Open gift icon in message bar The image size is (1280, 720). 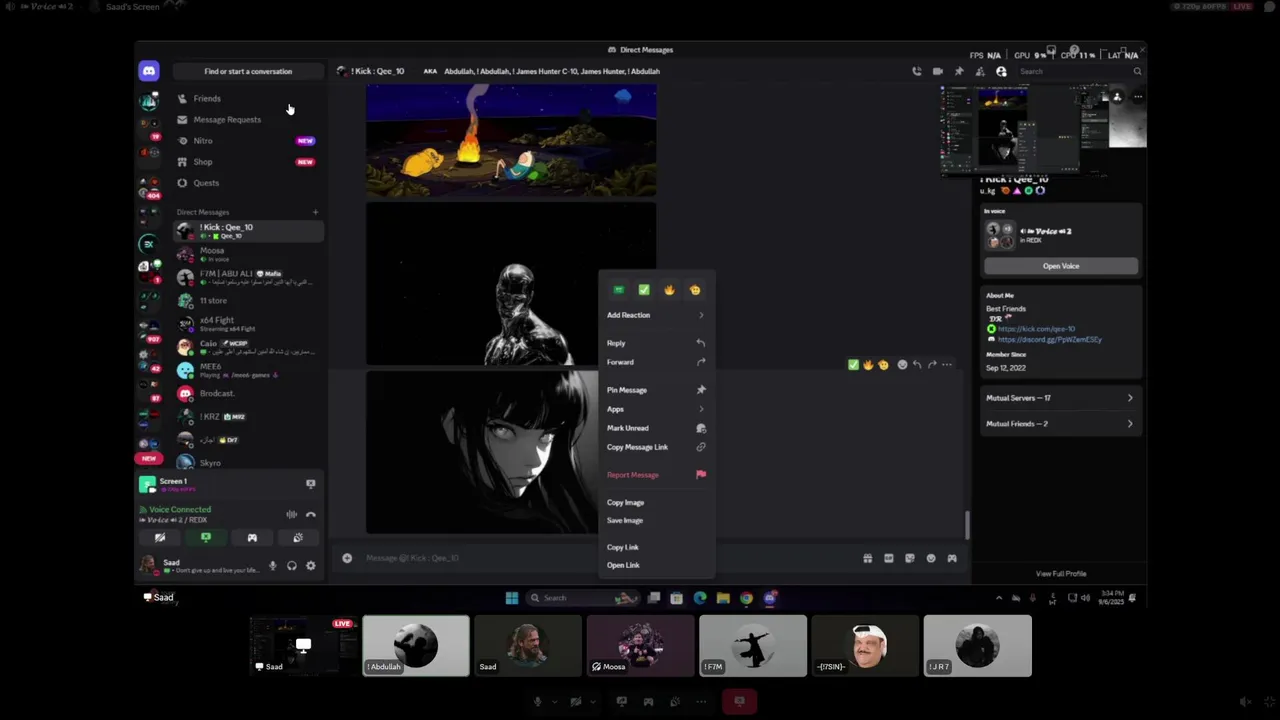coord(867,558)
